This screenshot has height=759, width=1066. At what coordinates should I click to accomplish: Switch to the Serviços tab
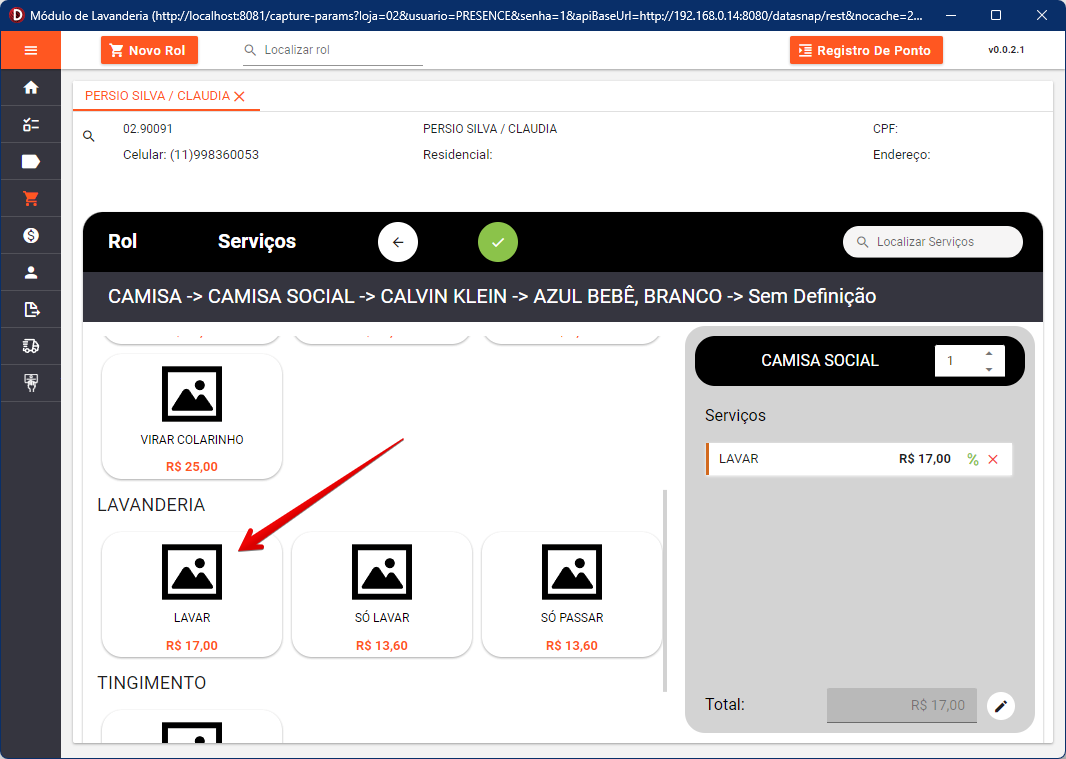pyautogui.click(x=257, y=241)
